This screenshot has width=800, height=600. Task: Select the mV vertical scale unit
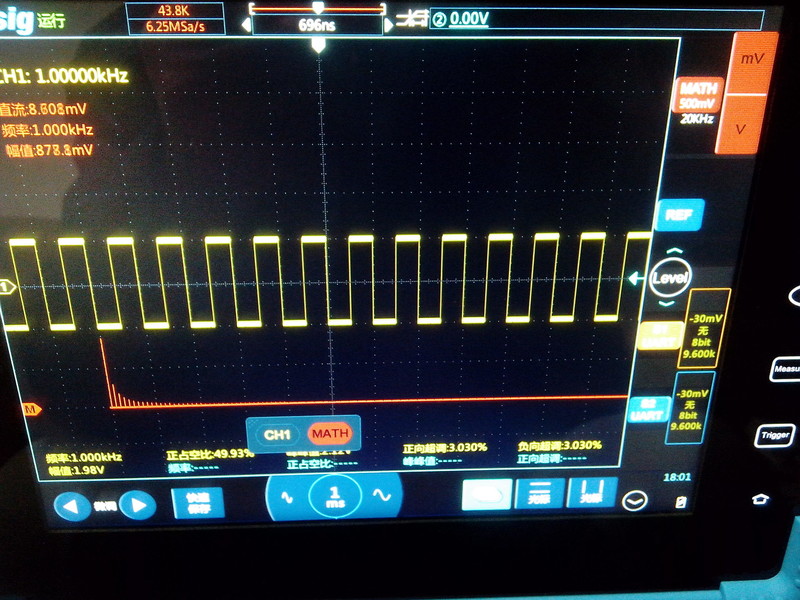750,60
